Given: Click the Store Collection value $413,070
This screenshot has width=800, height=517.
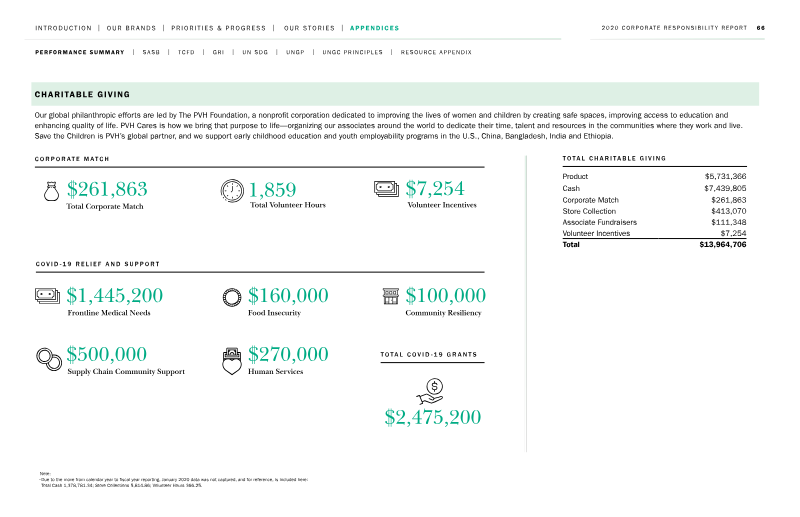Looking at the screenshot, I should [x=729, y=211].
